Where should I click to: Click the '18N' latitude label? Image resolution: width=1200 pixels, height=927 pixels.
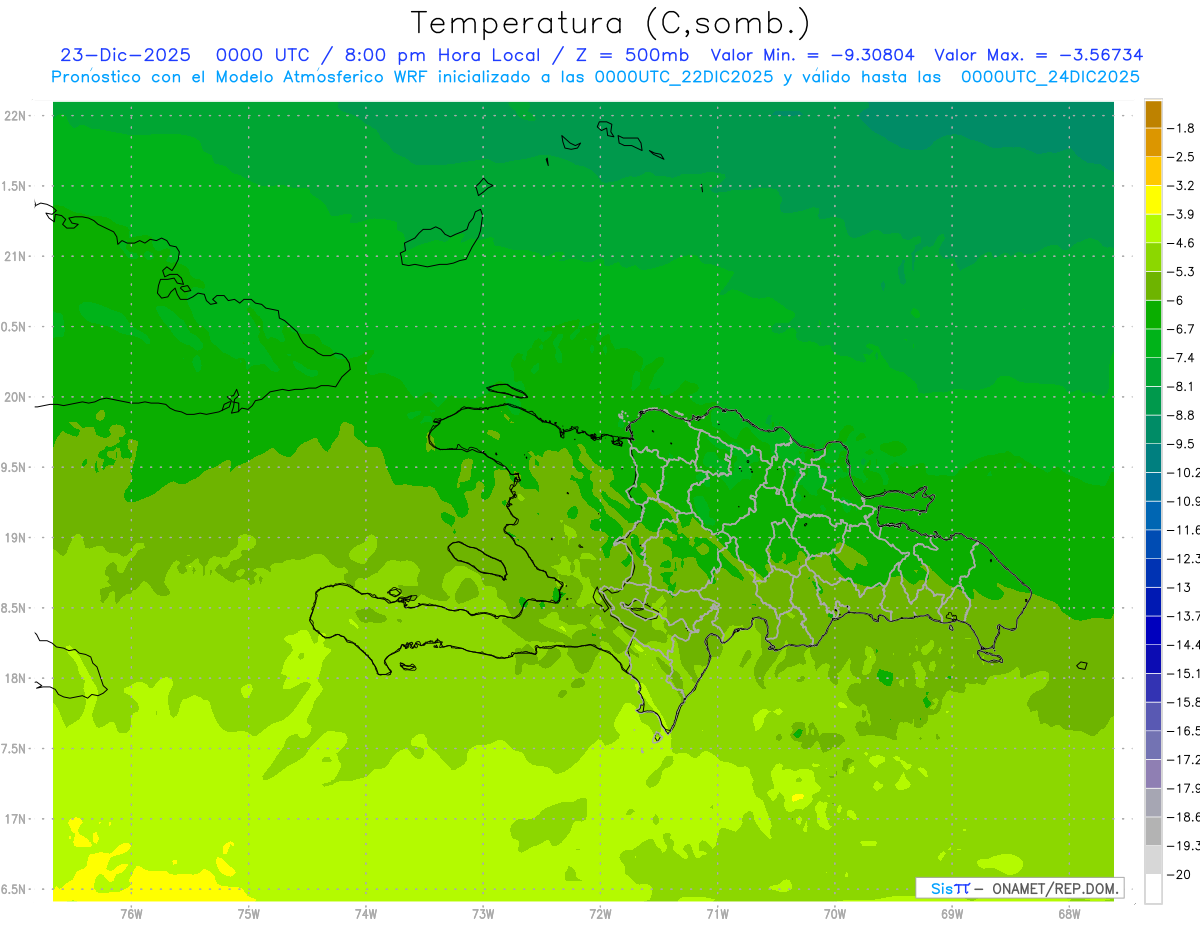click(x=15, y=678)
